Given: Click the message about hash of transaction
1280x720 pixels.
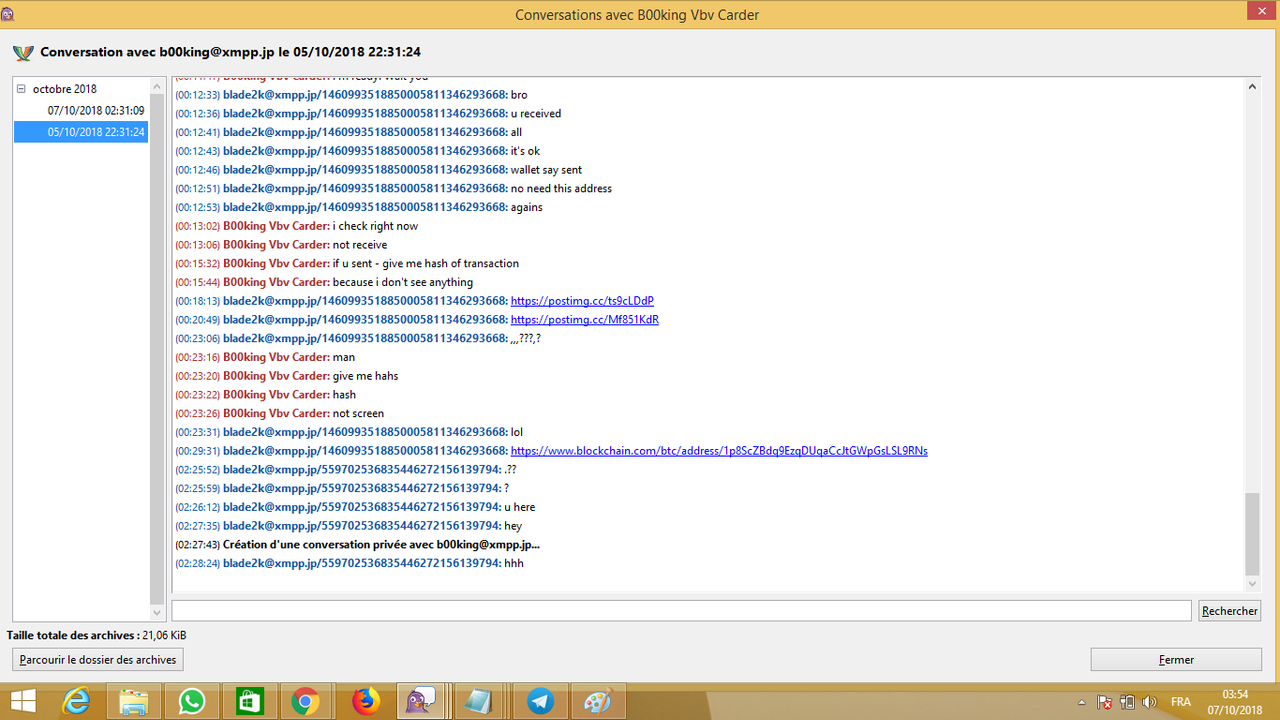Looking at the screenshot, I should [x=426, y=264].
